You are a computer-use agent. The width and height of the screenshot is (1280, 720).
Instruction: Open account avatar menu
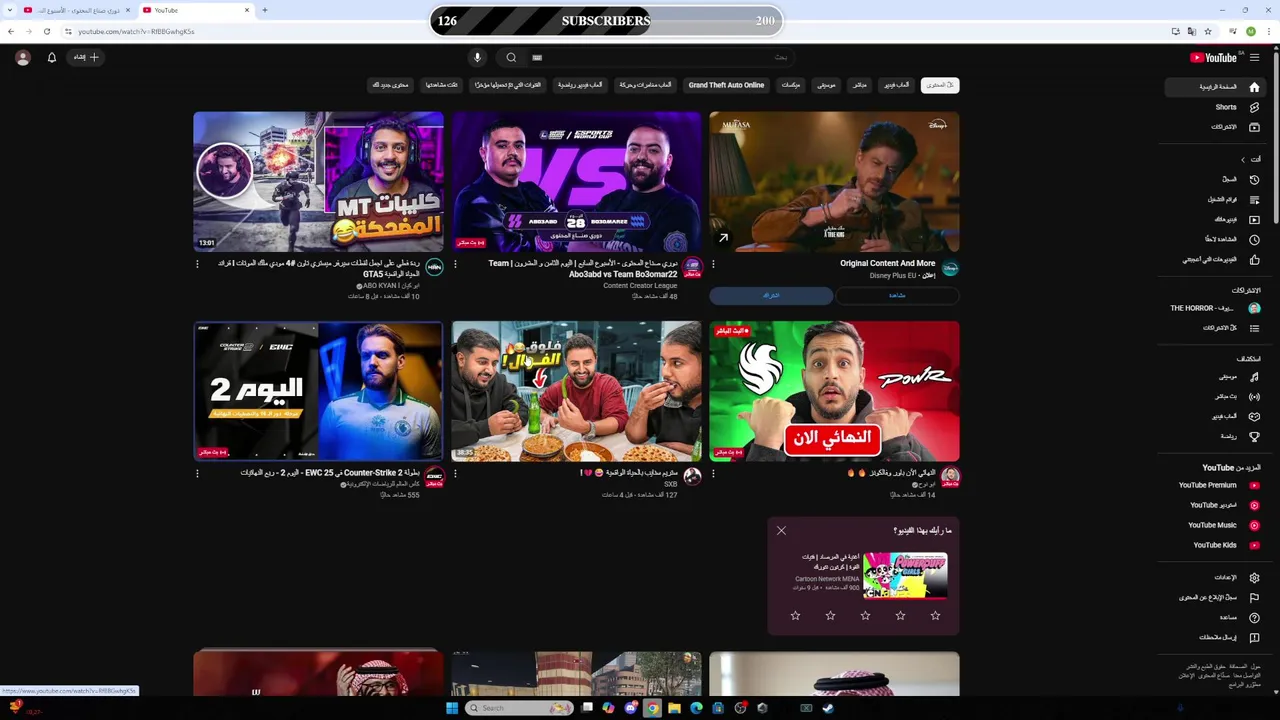click(x=23, y=58)
